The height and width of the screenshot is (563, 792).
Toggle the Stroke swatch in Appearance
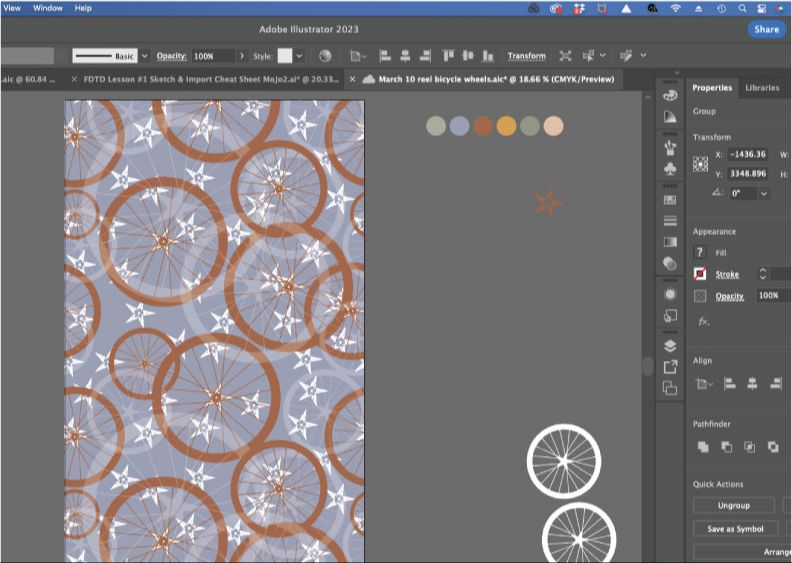click(x=700, y=274)
